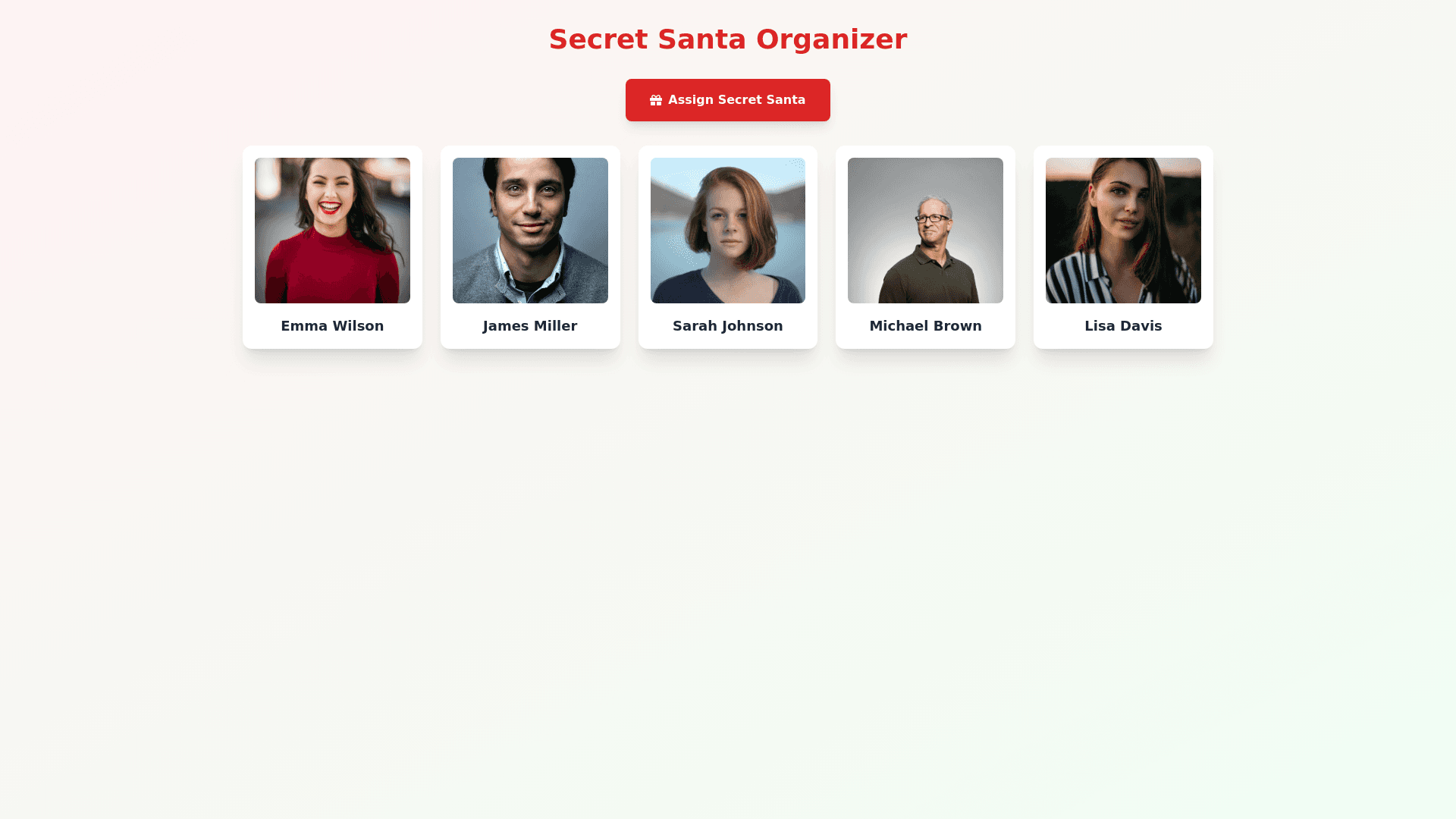Image resolution: width=1456 pixels, height=819 pixels.
Task: Click the bottom edge of Emma Wilson's card
Action: tap(332, 347)
